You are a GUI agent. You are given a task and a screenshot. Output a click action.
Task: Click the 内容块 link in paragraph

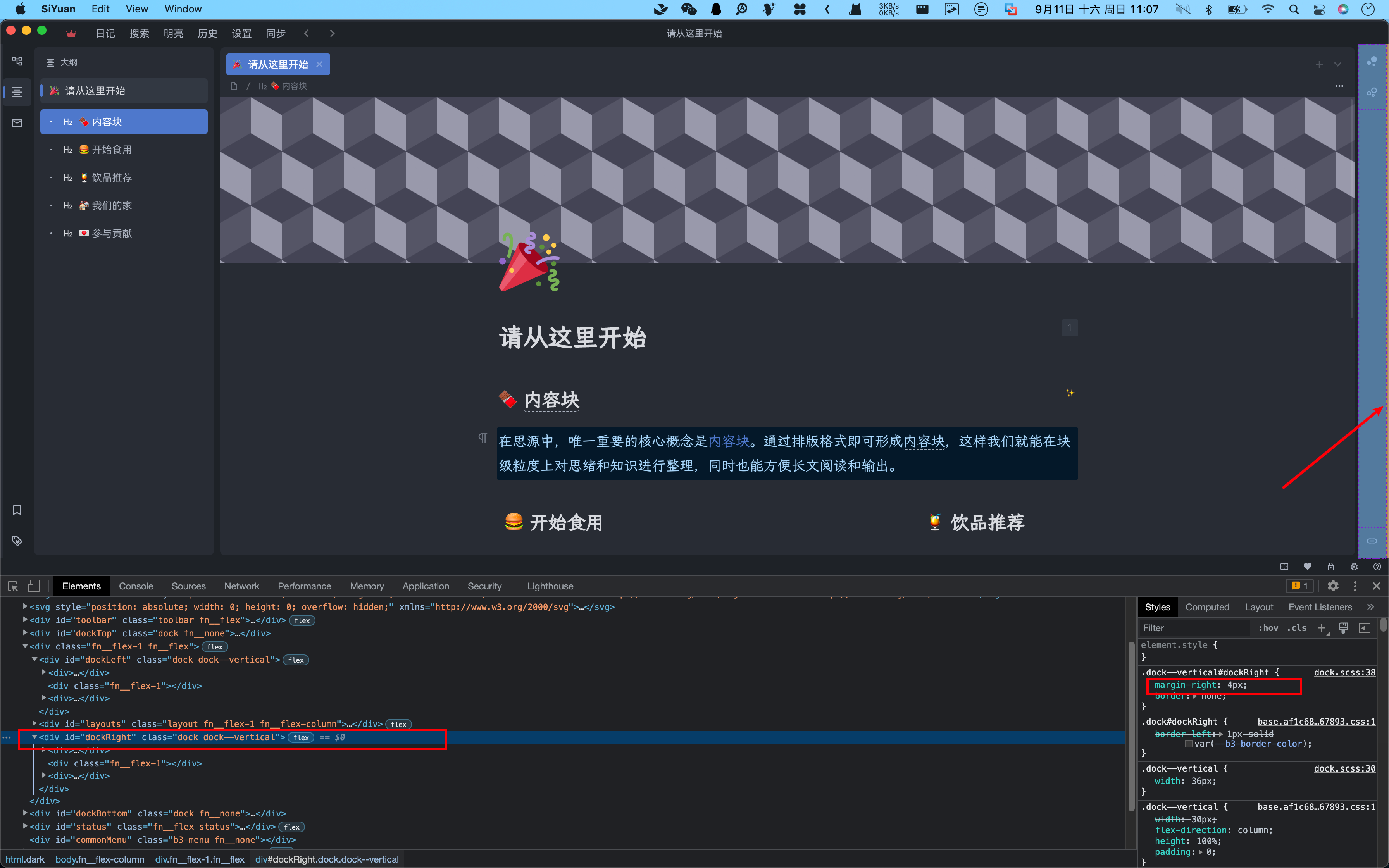pos(729,441)
